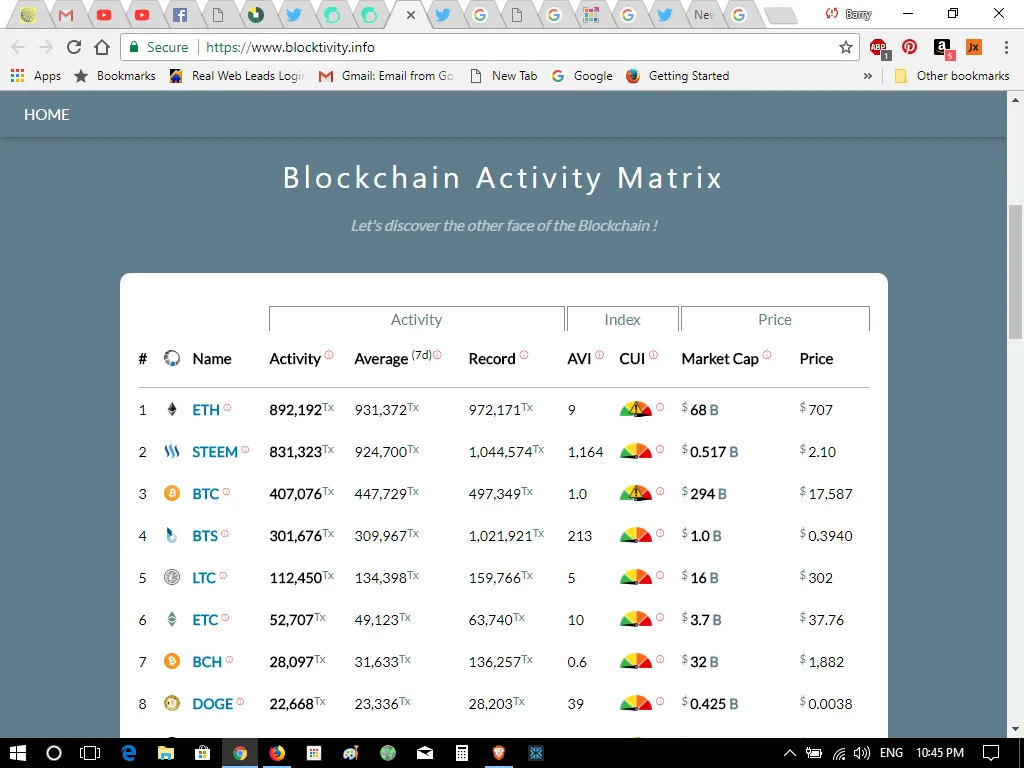This screenshot has width=1024, height=768.
Task: Click the ETH Ethereum coin logo
Action: coord(172,409)
